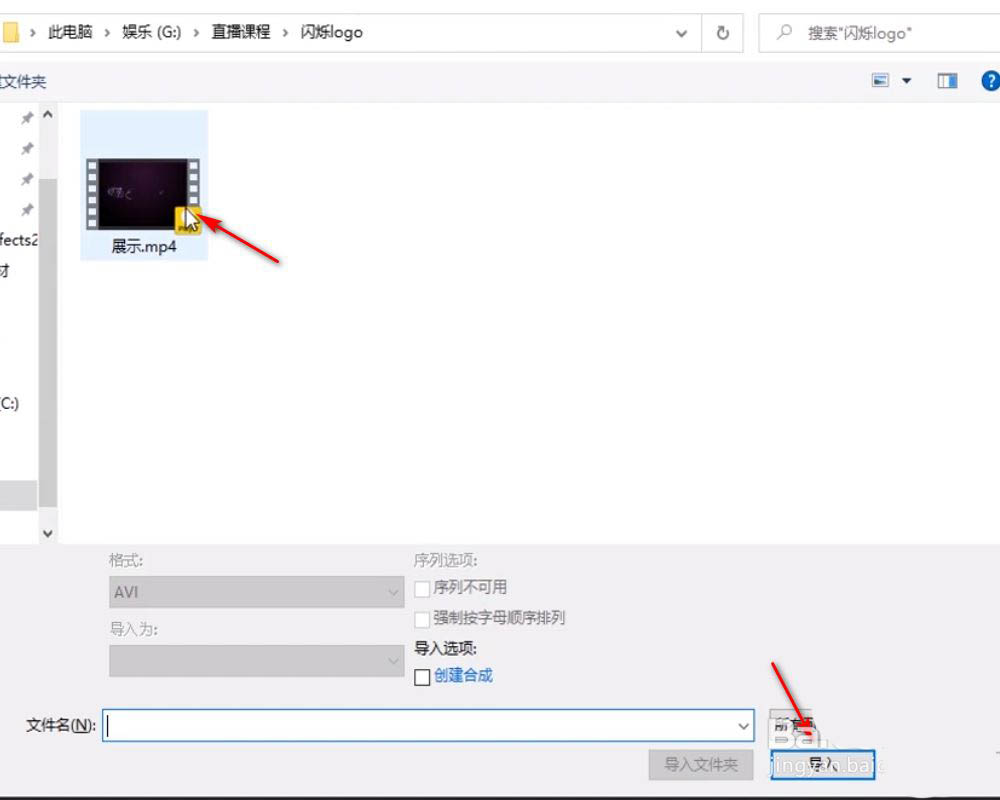
Task: Click the 导入 button to import the file
Action: [822, 764]
